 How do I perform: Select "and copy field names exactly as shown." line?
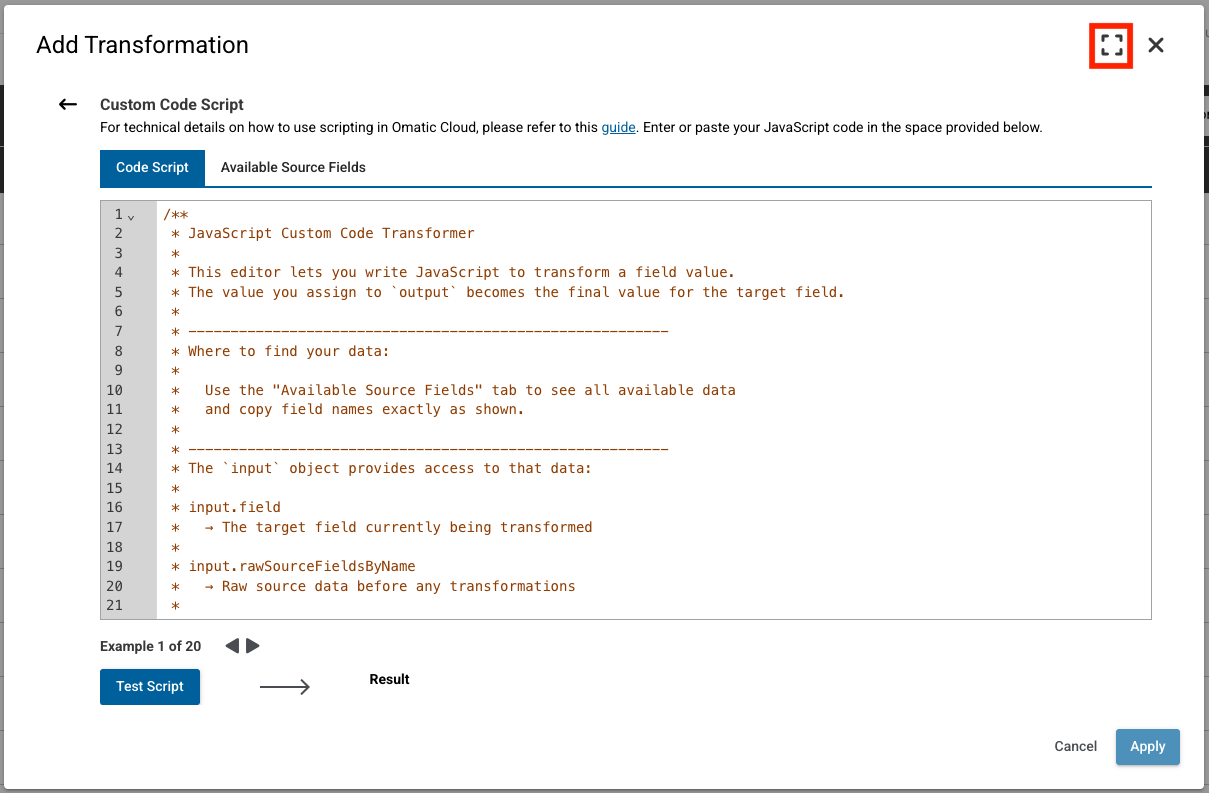364,409
